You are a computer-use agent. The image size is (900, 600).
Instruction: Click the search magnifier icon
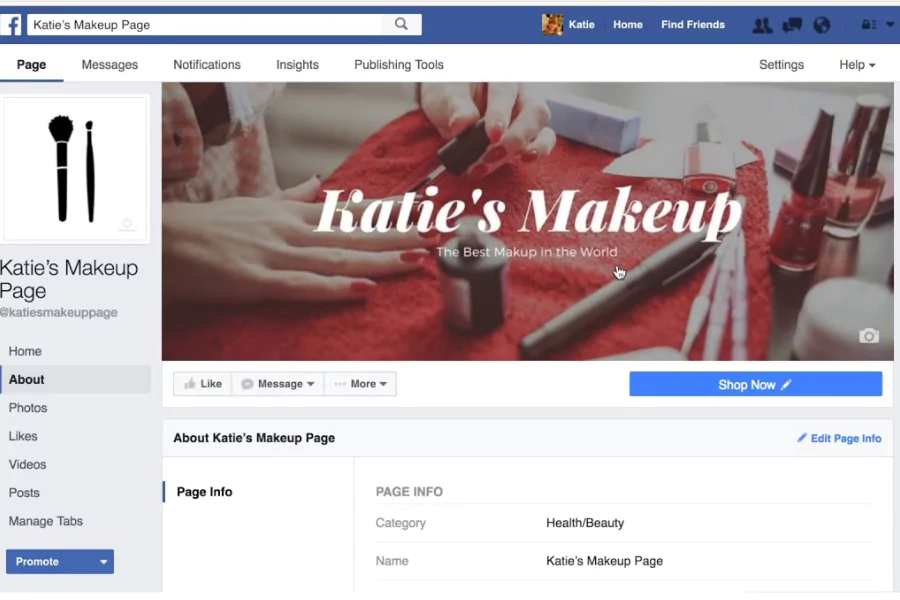tap(401, 24)
